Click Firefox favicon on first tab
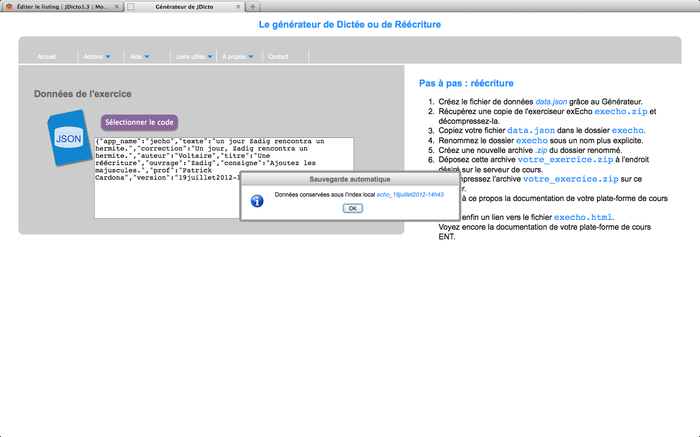The height and width of the screenshot is (437, 700). tap(9, 6)
